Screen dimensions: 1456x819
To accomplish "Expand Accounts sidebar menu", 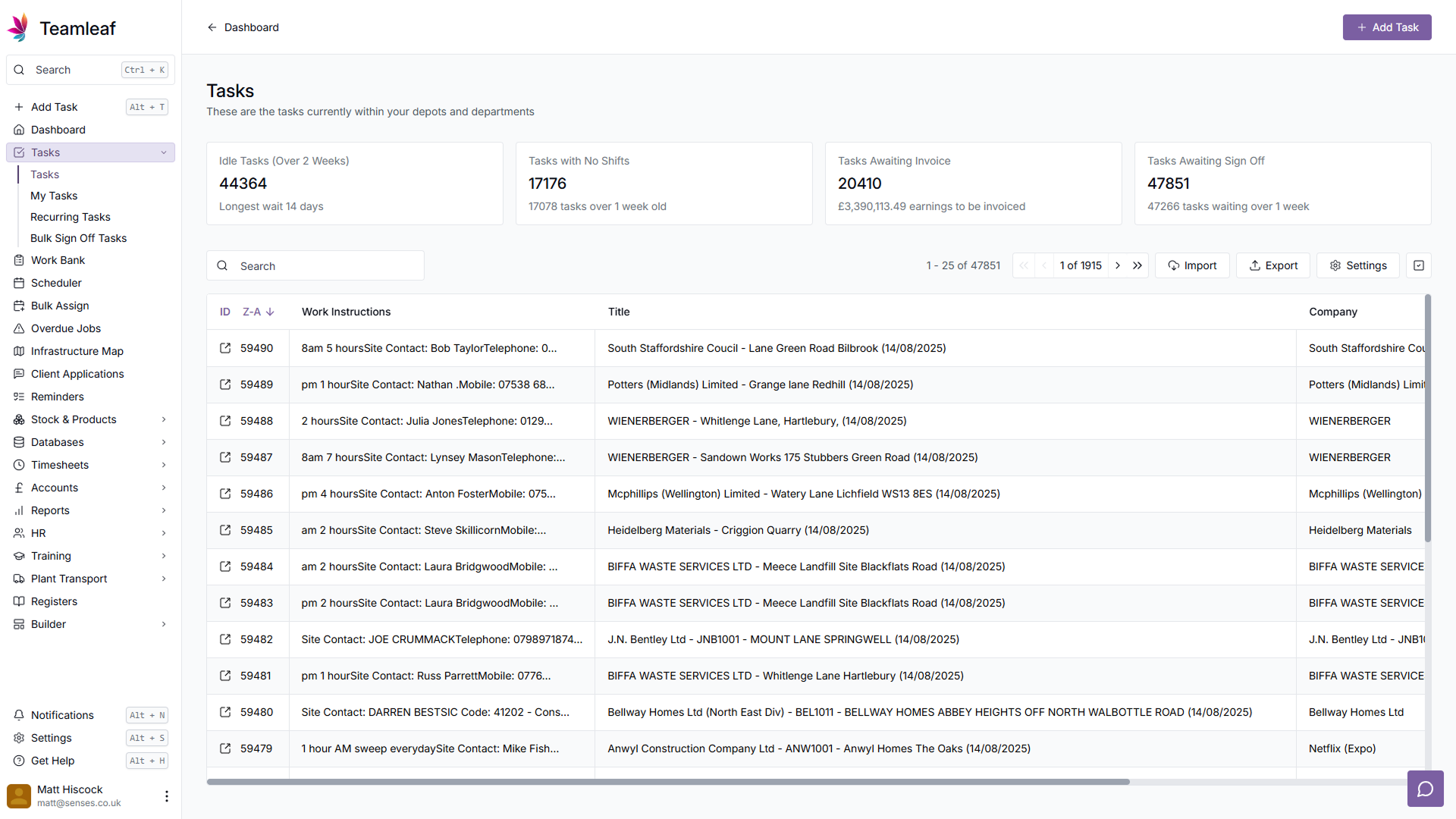I will click(164, 488).
